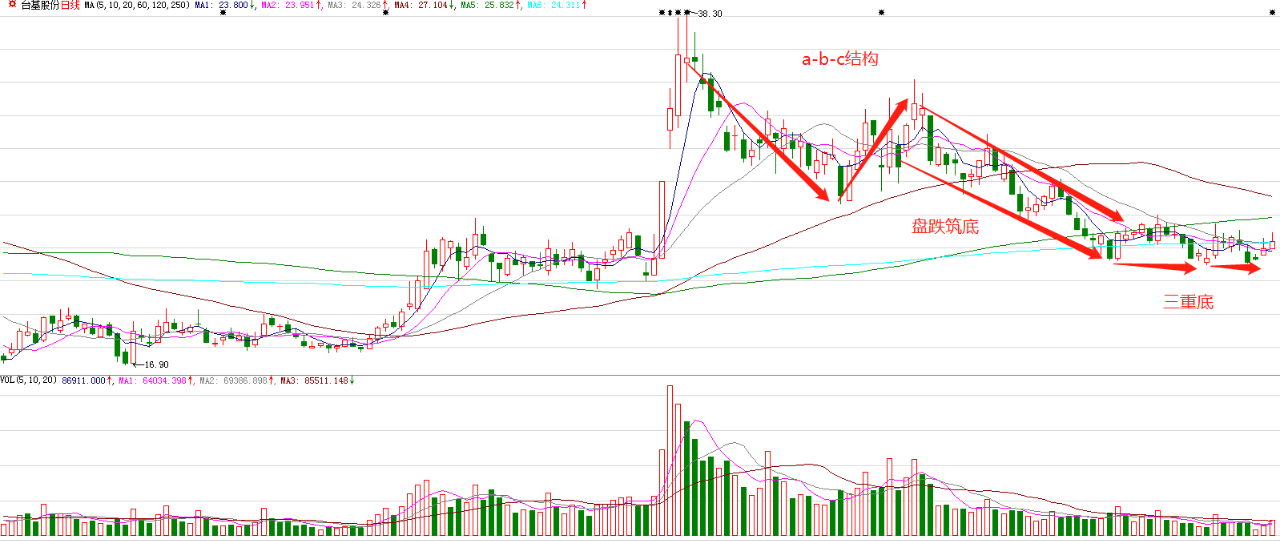This screenshot has width=1280, height=541.
Task: Select the volume value 86911.000
Action: click(x=85, y=381)
